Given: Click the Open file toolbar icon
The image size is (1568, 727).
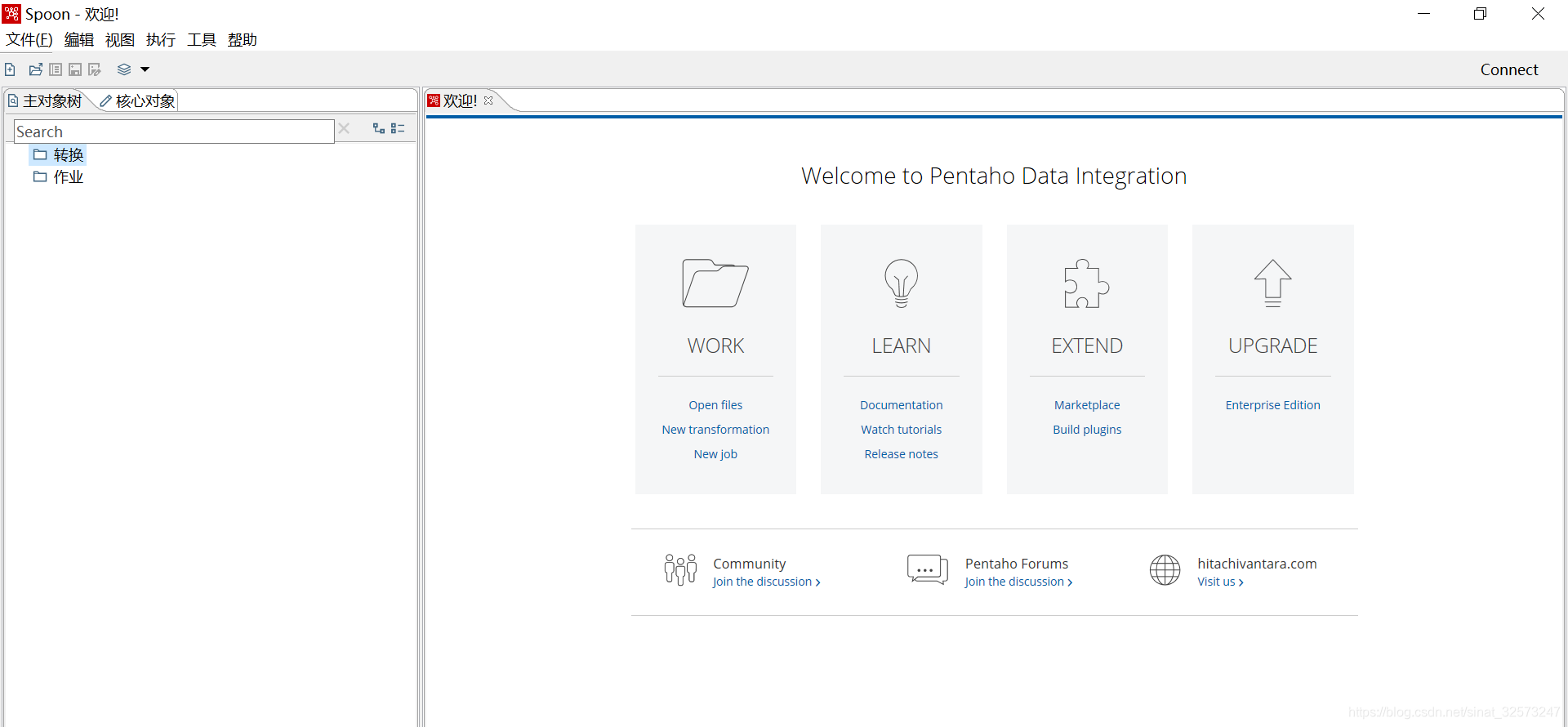Looking at the screenshot, I should tap(36, 69).
